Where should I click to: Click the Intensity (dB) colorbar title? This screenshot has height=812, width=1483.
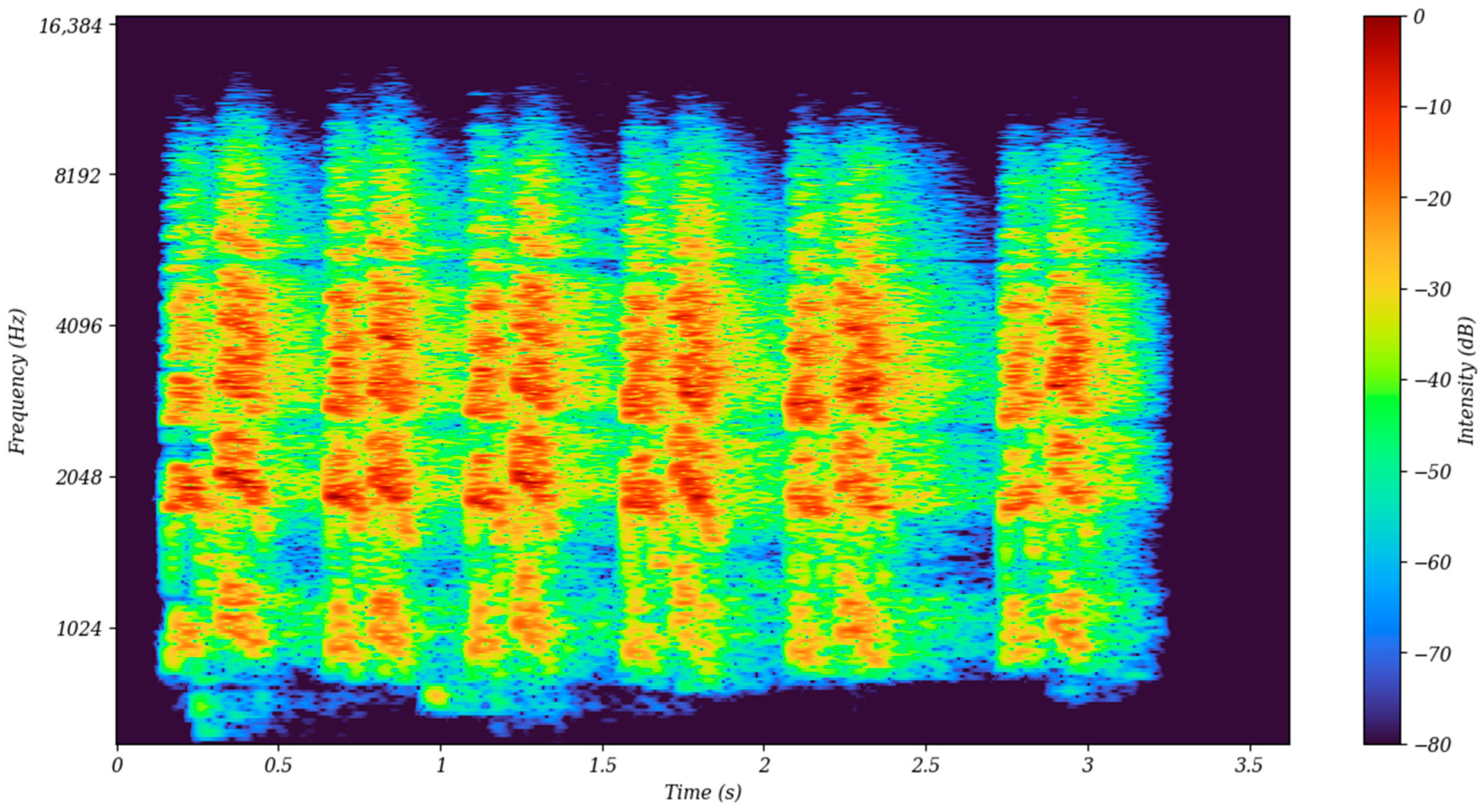point(1467,381)
